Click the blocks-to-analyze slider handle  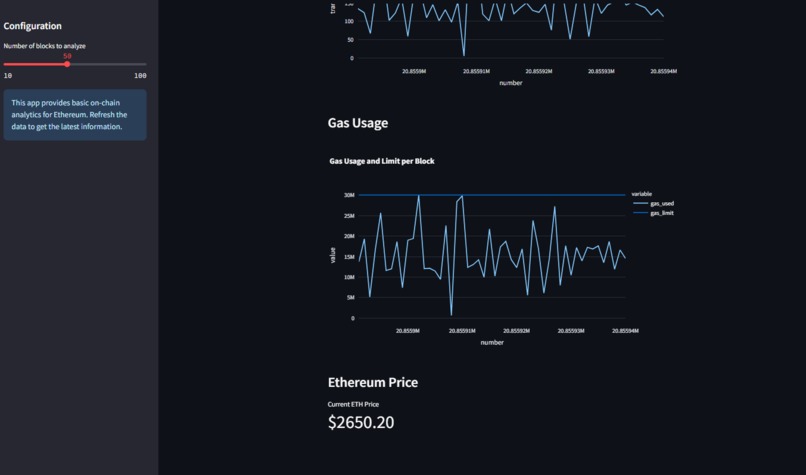click(x=67, y=64)
